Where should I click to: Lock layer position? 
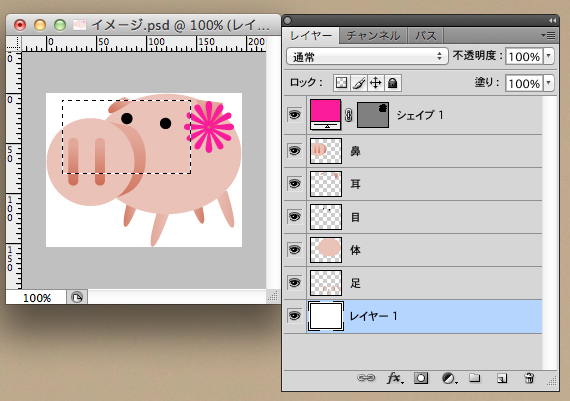pyautogui.click(x=376, y=83)
